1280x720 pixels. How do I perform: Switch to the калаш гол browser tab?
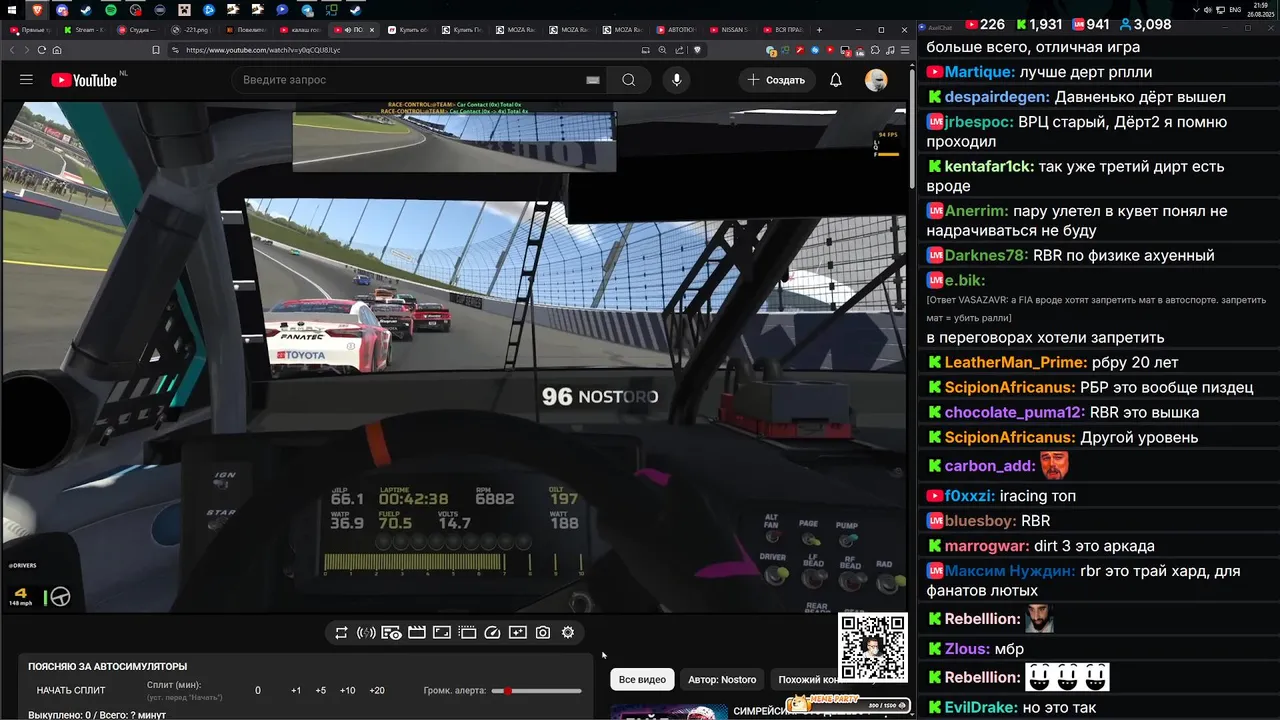300,30
